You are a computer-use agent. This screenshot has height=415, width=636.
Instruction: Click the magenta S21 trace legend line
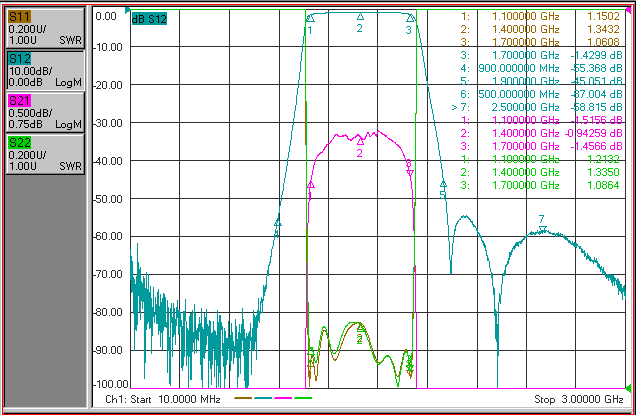(x=283, y=398)
